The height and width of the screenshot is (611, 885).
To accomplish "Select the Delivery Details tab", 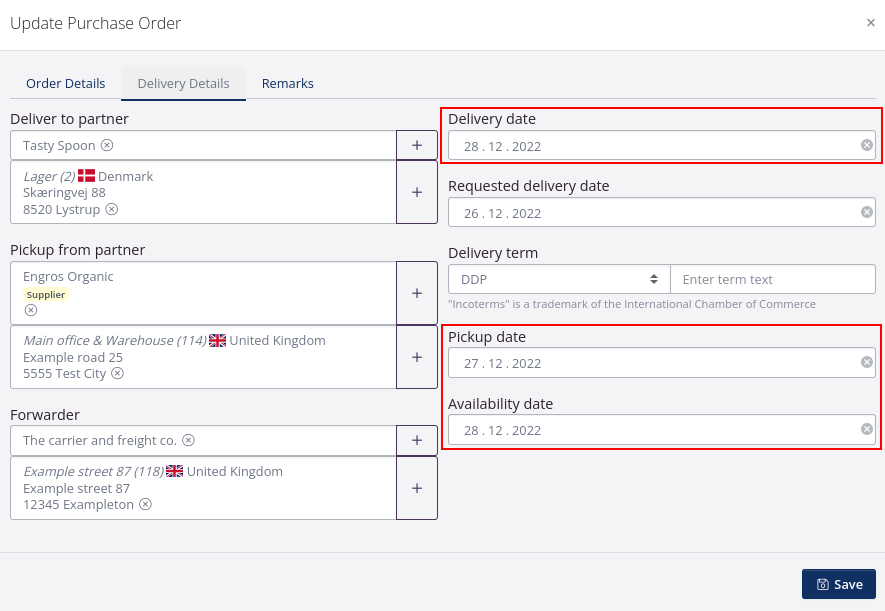I will (183, 84).
